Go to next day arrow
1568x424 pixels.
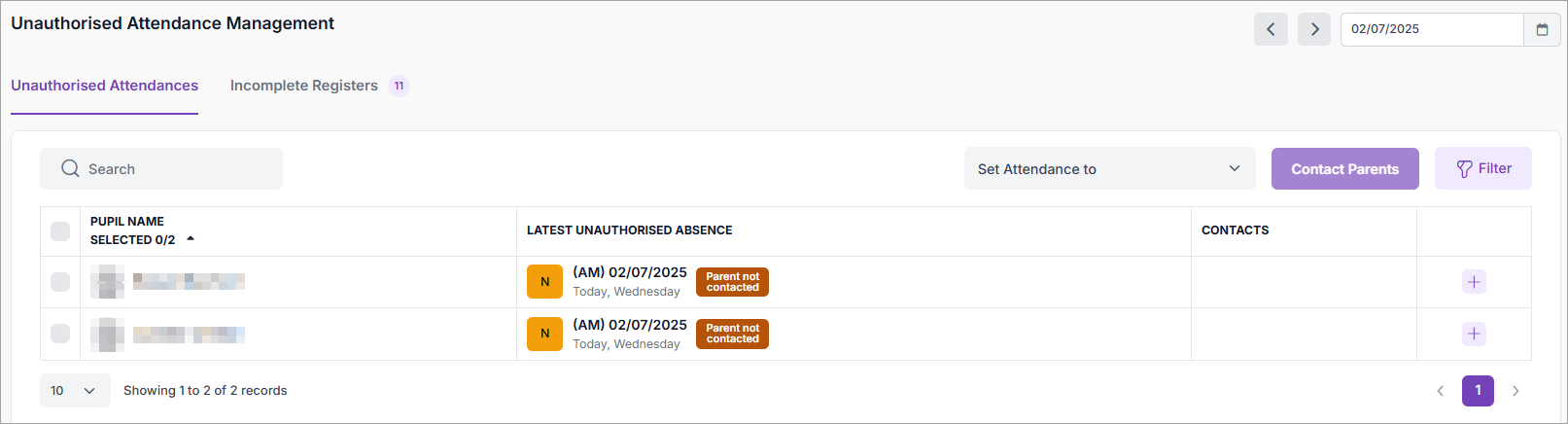1314,29
